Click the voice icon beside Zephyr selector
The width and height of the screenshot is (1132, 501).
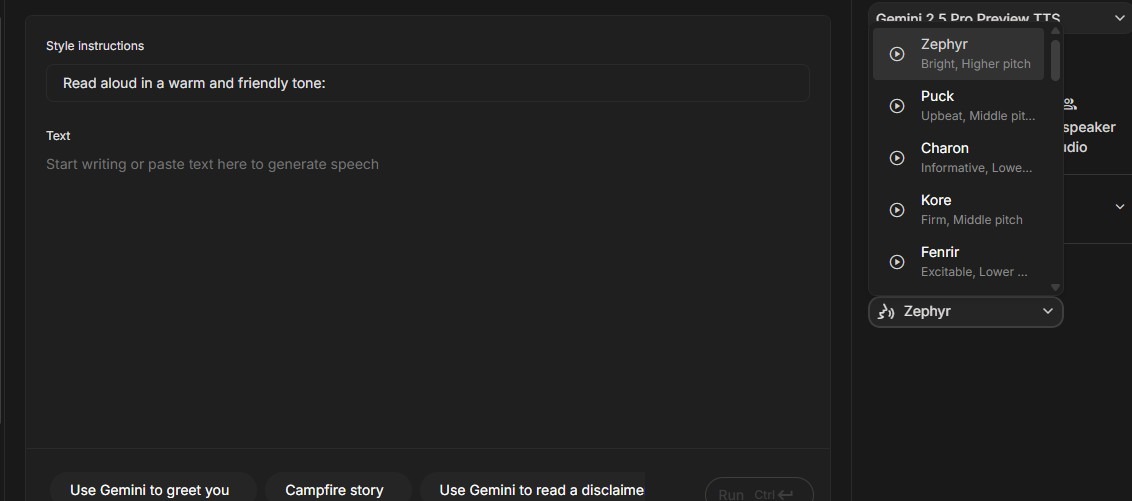click(885, 312)
